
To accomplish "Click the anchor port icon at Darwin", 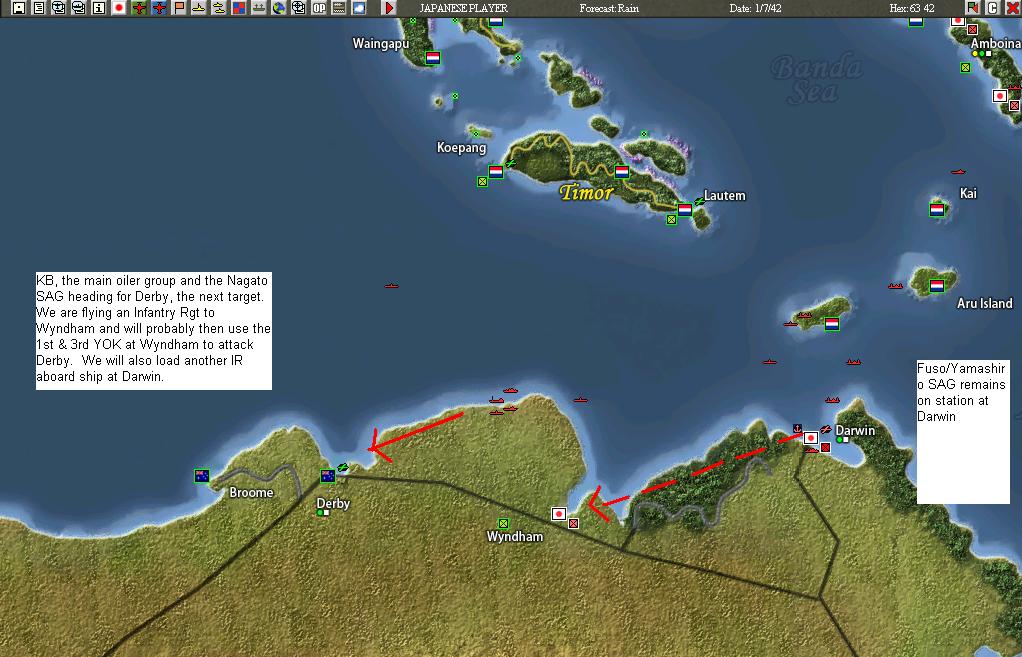I will coord(796,428).
